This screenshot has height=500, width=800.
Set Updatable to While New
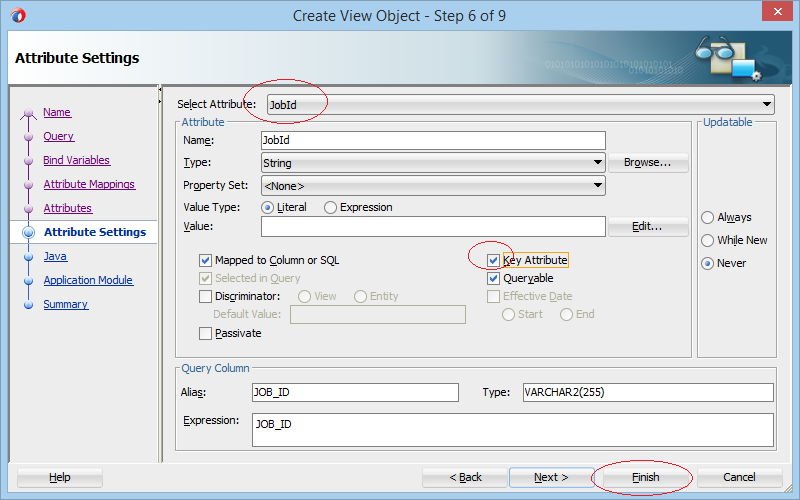pyautogui.click(x=707, y=240)
